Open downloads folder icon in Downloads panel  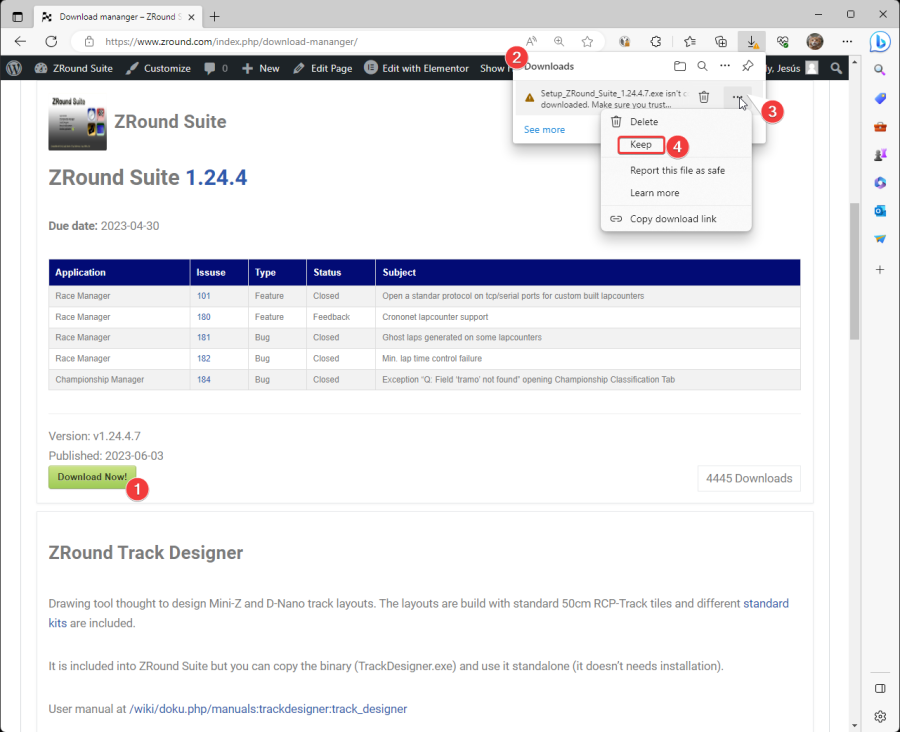[x=680, y=66]
